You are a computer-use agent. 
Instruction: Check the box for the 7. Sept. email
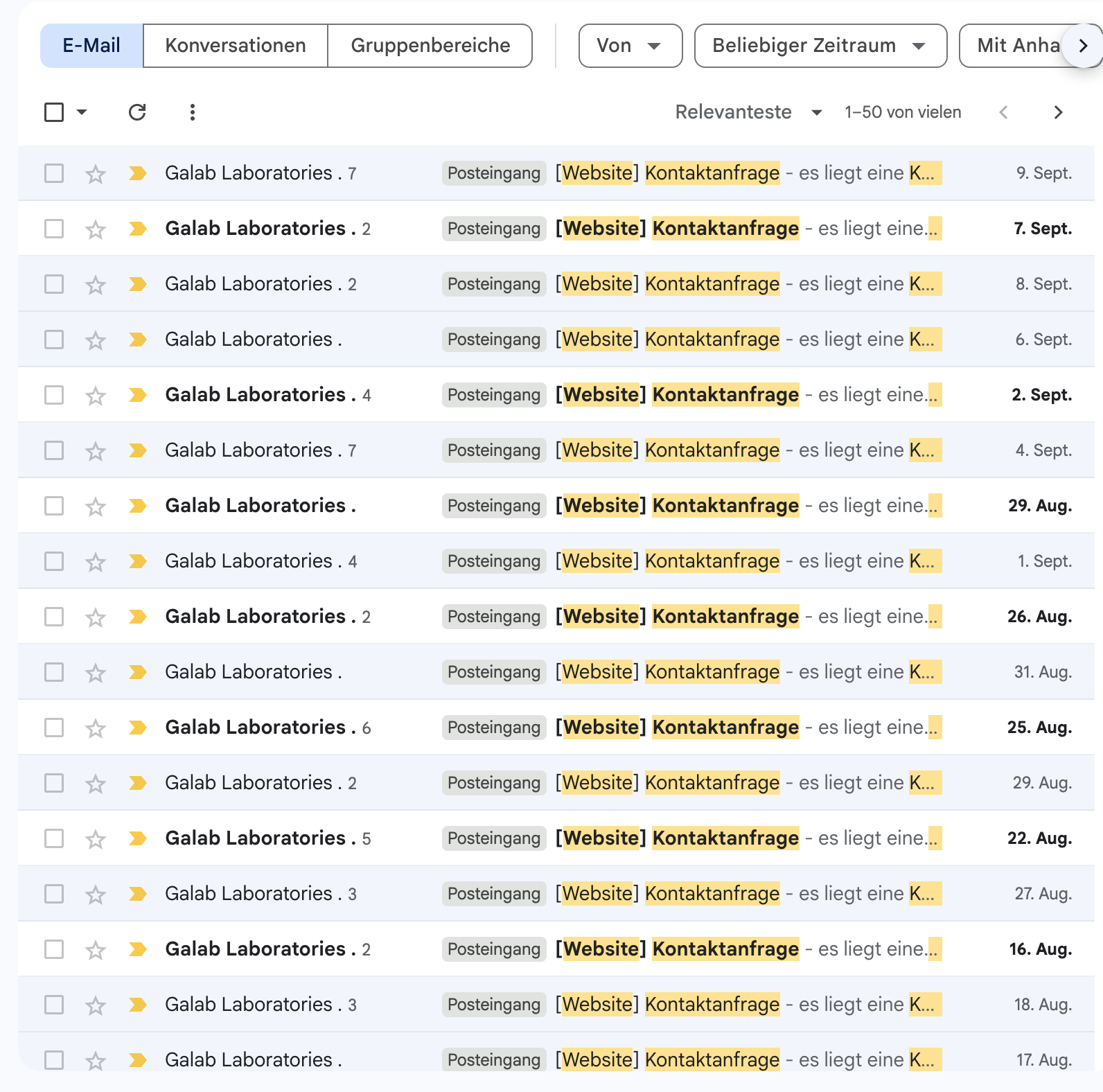54,229
